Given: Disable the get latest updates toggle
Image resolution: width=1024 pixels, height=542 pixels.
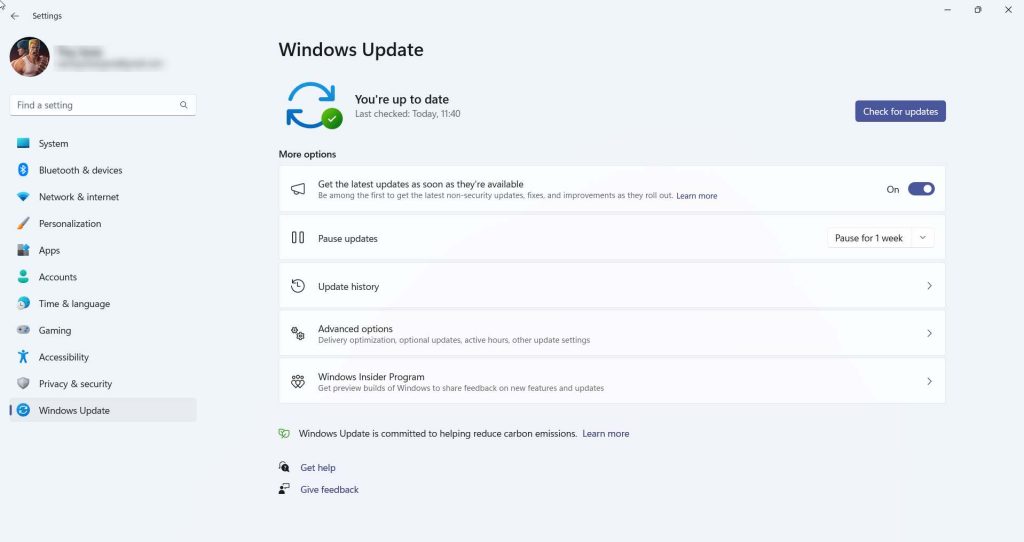Looking at the screenshot, I should coord(921,189).
